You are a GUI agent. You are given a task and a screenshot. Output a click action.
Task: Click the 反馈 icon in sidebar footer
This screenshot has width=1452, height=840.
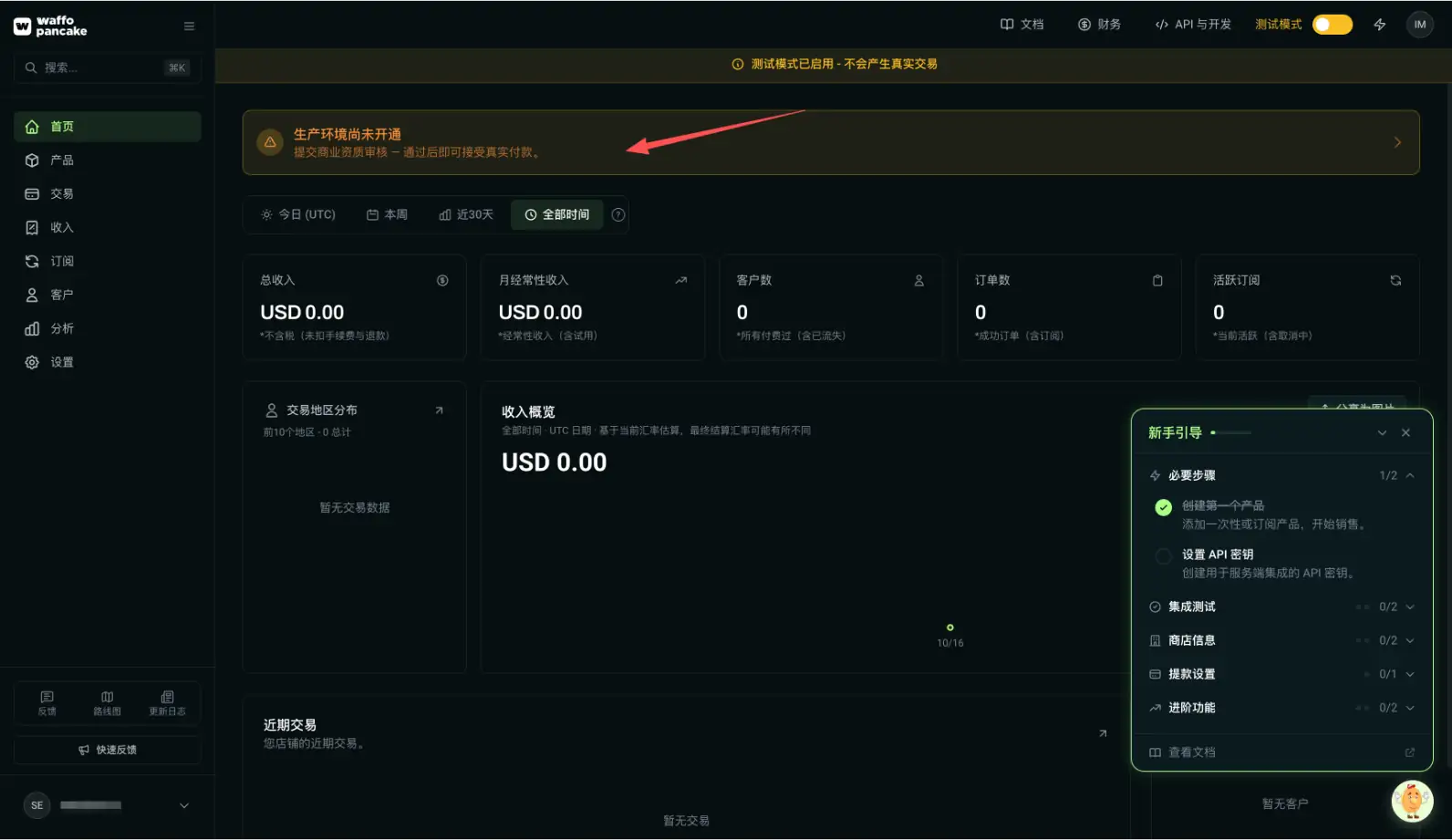coord(47,702)
